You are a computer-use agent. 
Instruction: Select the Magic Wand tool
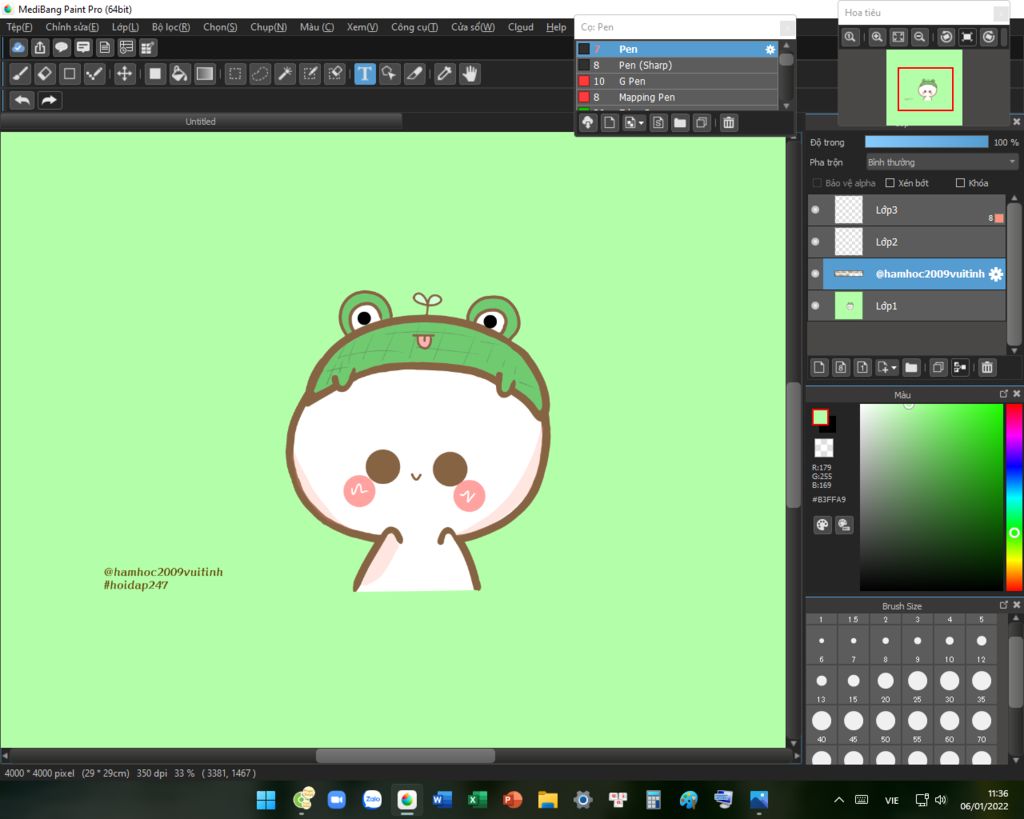pyautogui.click(x=285, y=74)
